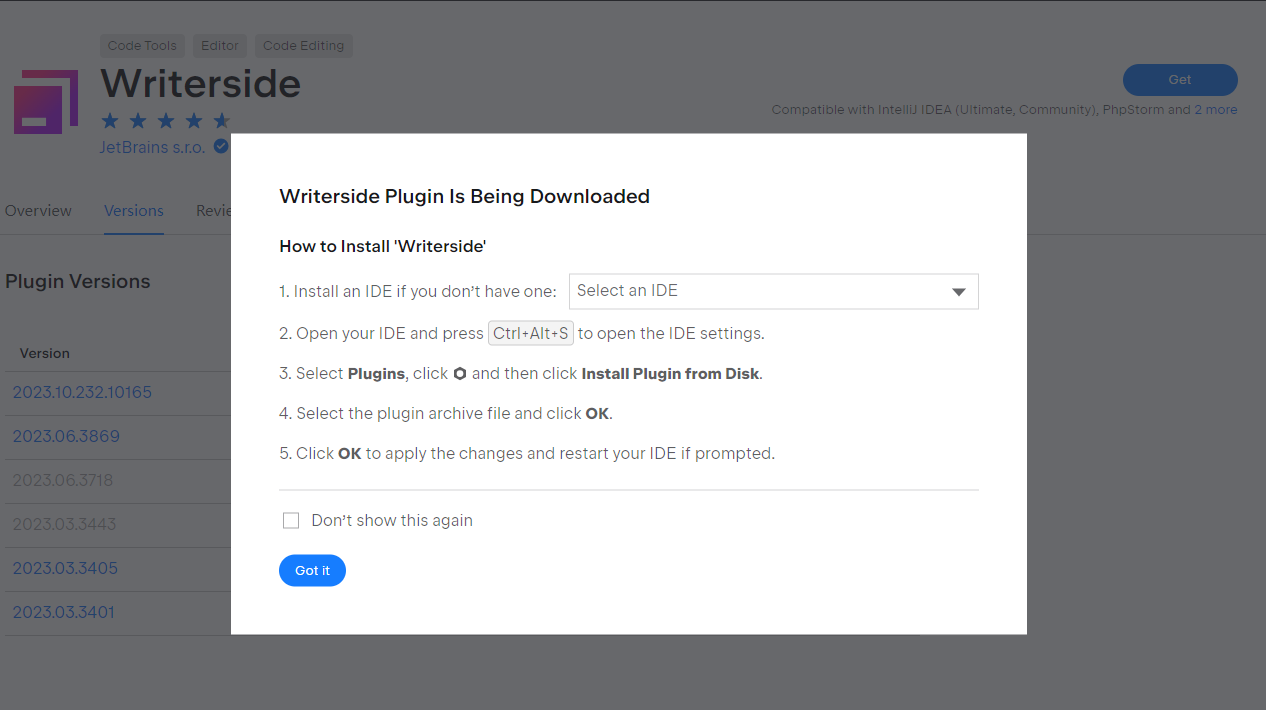Screen dimensions: 1266x710
Task: Click the verified badge beside JetBrains s.r.o.
Action: click(222, 146)
